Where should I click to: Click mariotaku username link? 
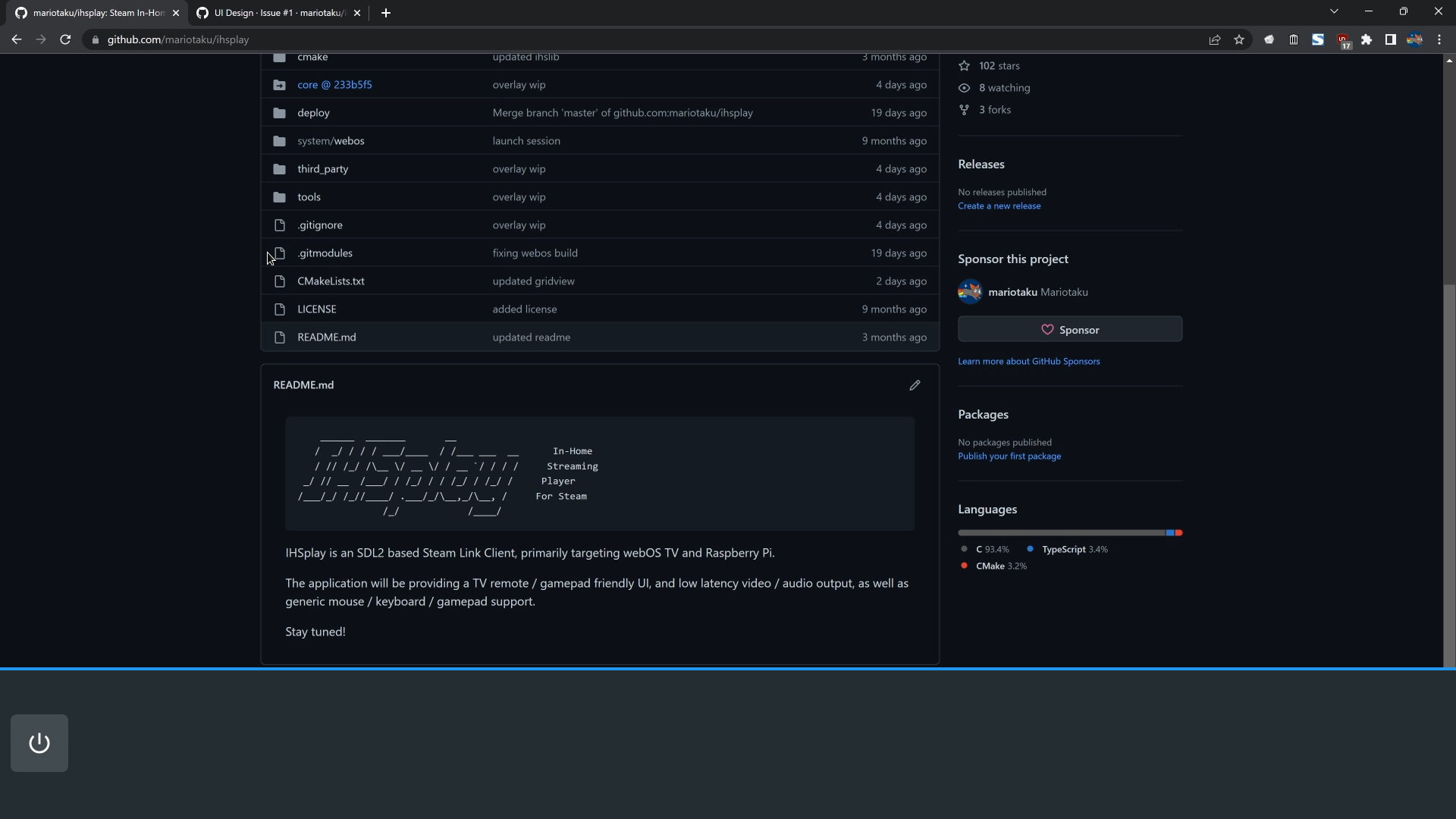pos(1012,292)
